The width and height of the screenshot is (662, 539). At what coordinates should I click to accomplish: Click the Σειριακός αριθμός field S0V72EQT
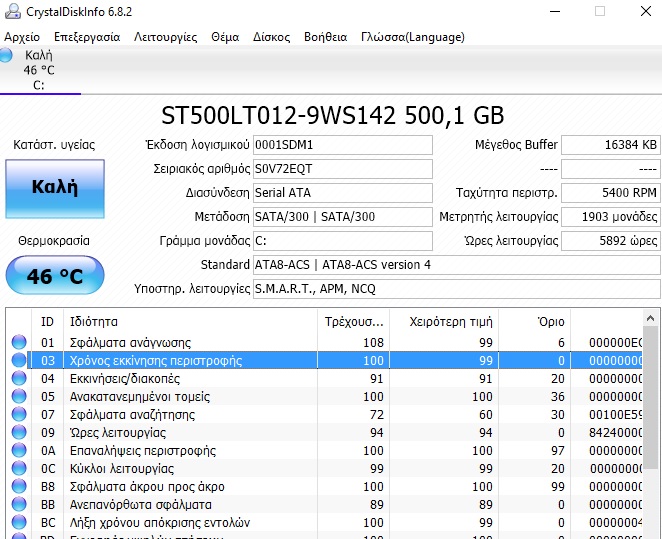pyautogui.click(x=343, y=169)
